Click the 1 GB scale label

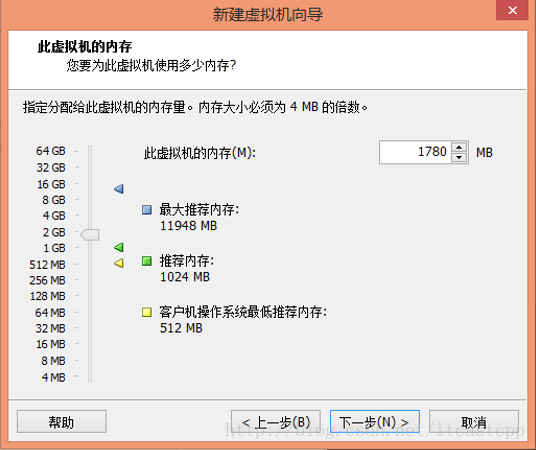[54, 248]
